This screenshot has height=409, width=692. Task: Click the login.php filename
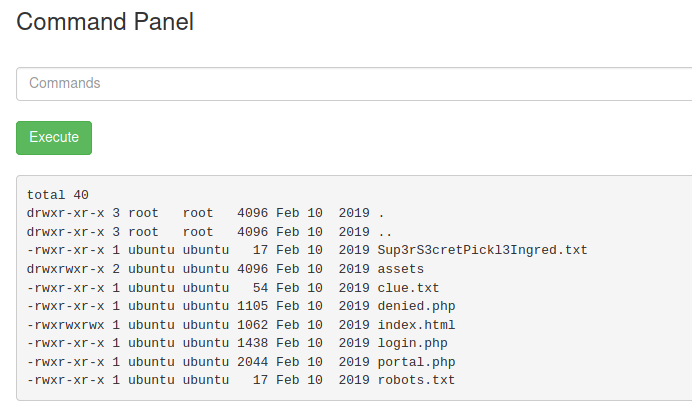point(412,343)
